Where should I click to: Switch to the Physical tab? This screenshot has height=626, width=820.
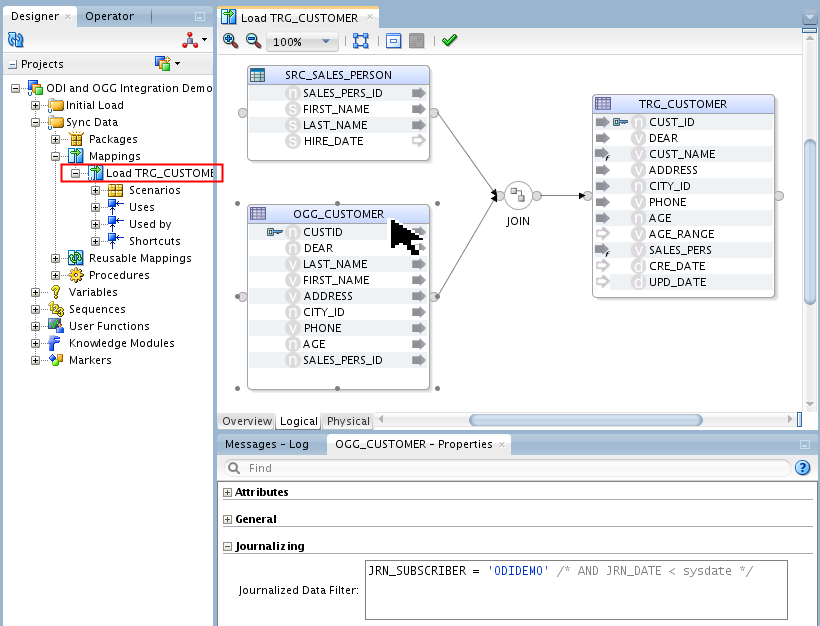click(347, 421)
